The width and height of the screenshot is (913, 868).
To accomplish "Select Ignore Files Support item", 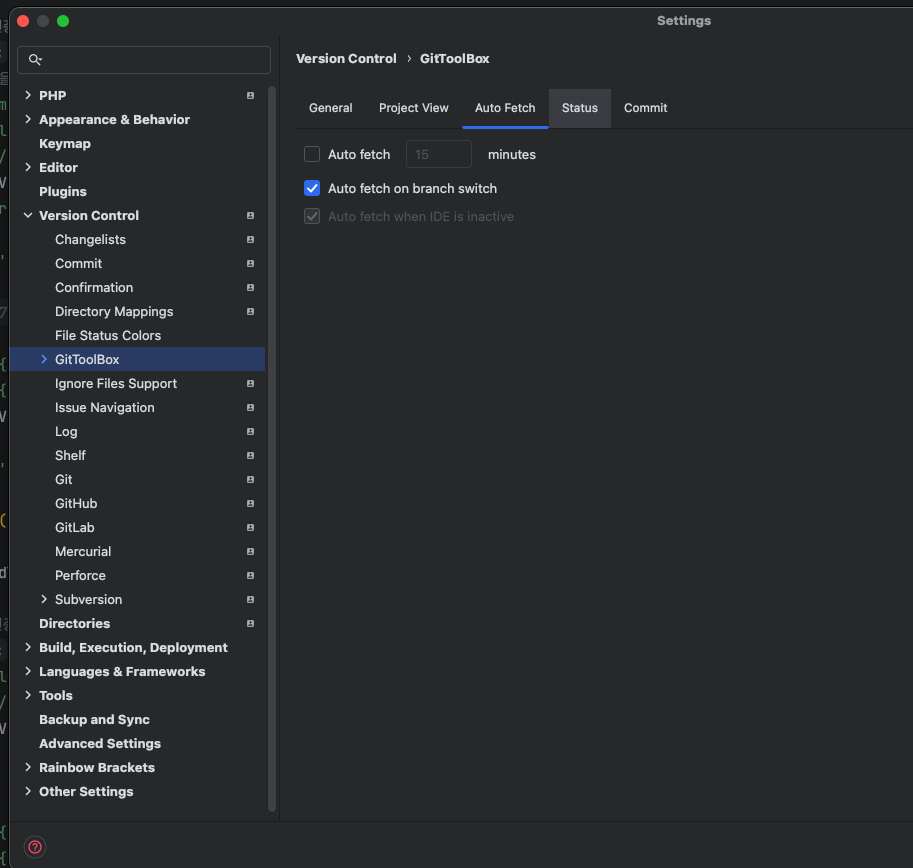I will 116,384.
